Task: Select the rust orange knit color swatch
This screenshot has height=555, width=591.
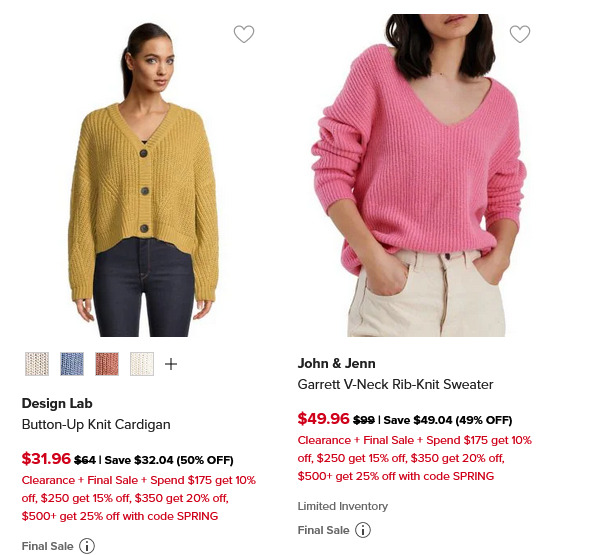Action: (x=107, y=364)
